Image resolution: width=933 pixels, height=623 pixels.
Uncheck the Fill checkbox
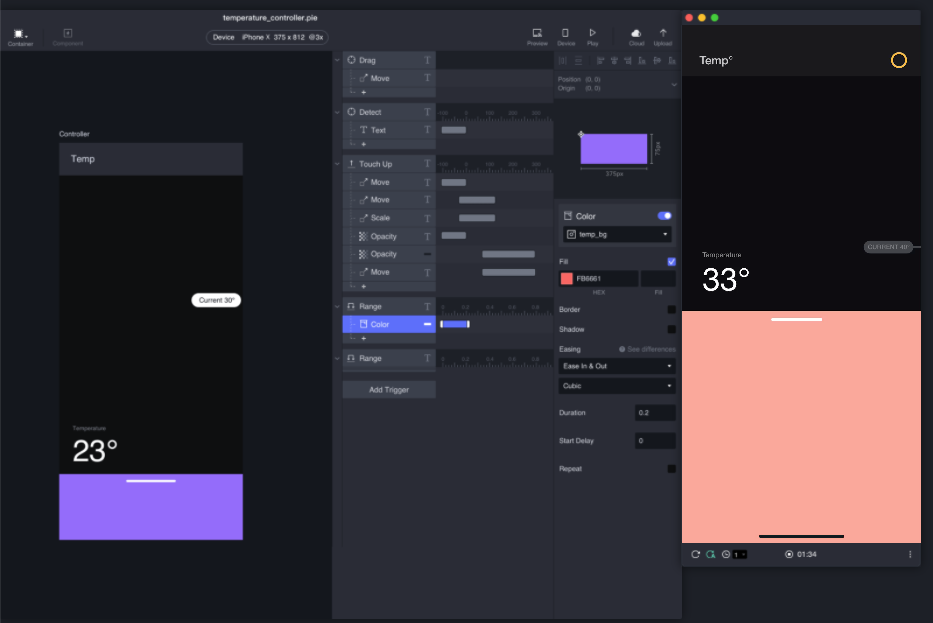click(x=671, y=262)
